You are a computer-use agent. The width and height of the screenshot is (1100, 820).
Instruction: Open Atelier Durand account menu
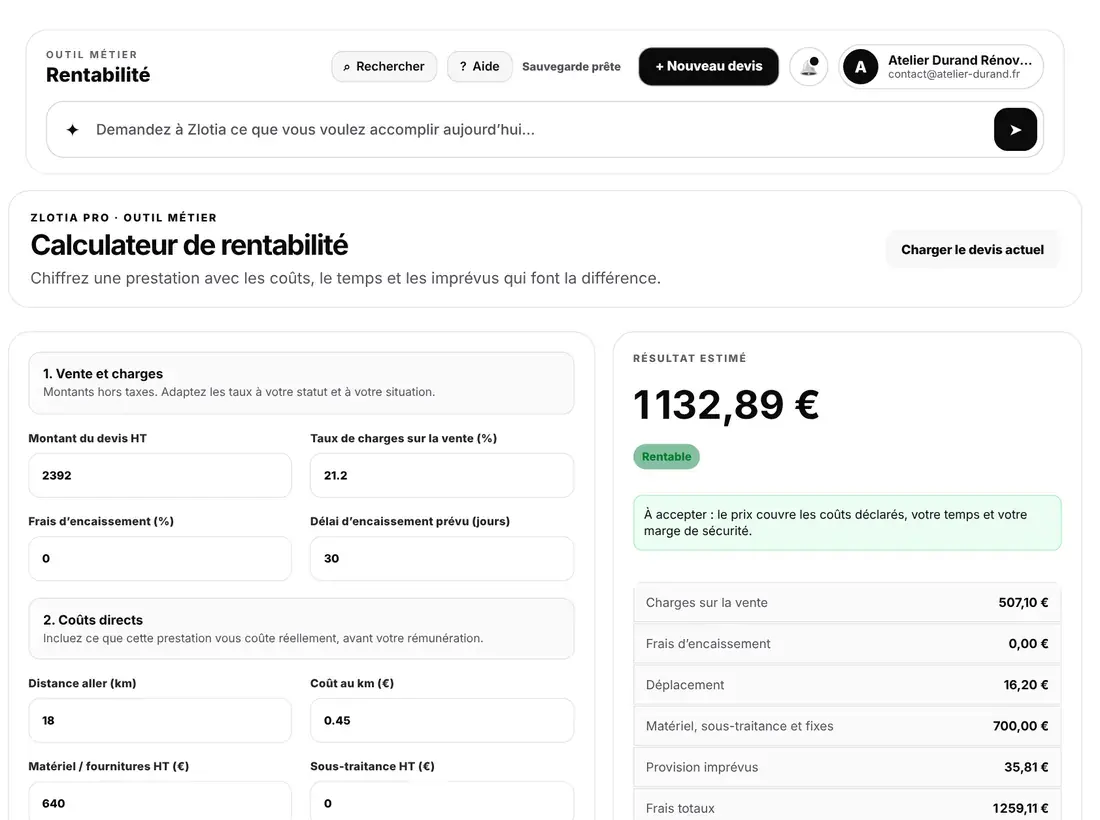pos(941,67)
